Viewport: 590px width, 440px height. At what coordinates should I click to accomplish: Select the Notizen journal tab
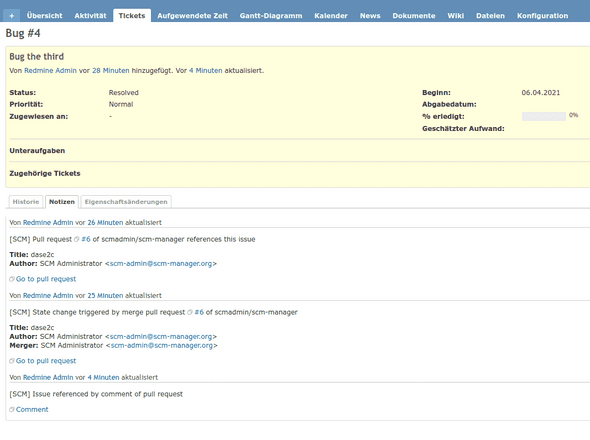tap(62, 202)
